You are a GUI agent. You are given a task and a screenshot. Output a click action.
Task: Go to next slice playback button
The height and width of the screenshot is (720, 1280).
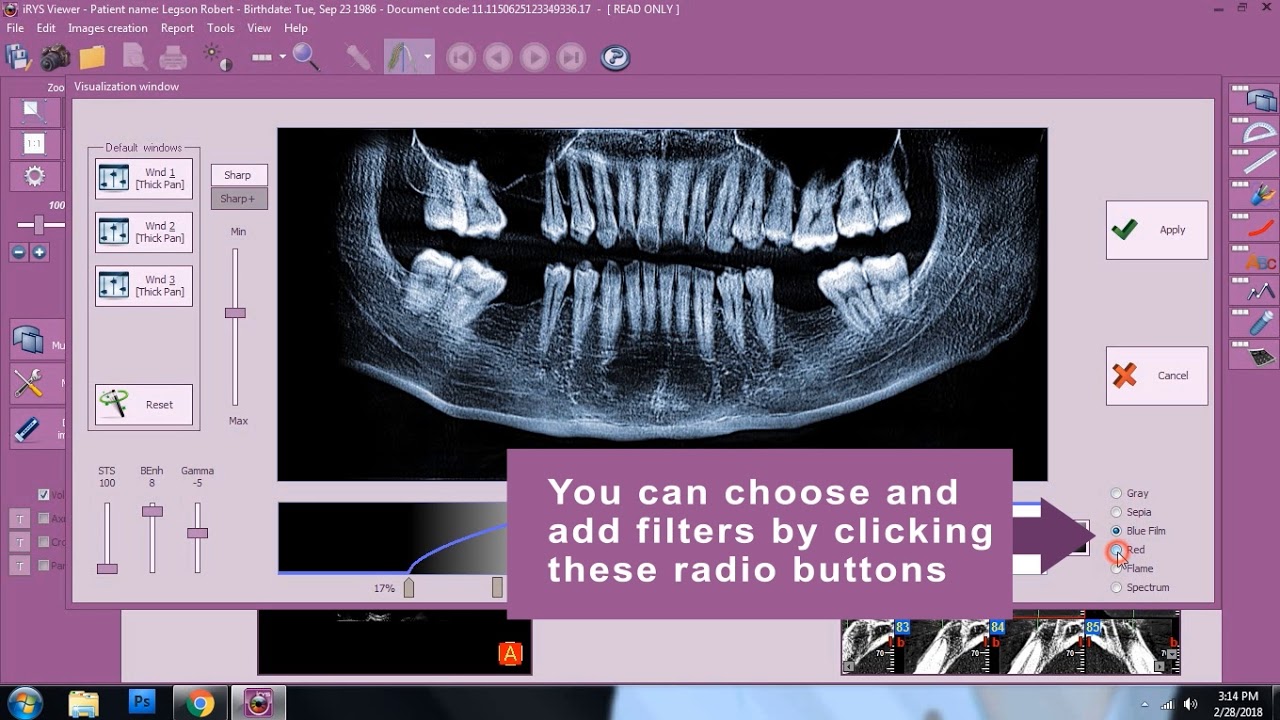[534, 57]
